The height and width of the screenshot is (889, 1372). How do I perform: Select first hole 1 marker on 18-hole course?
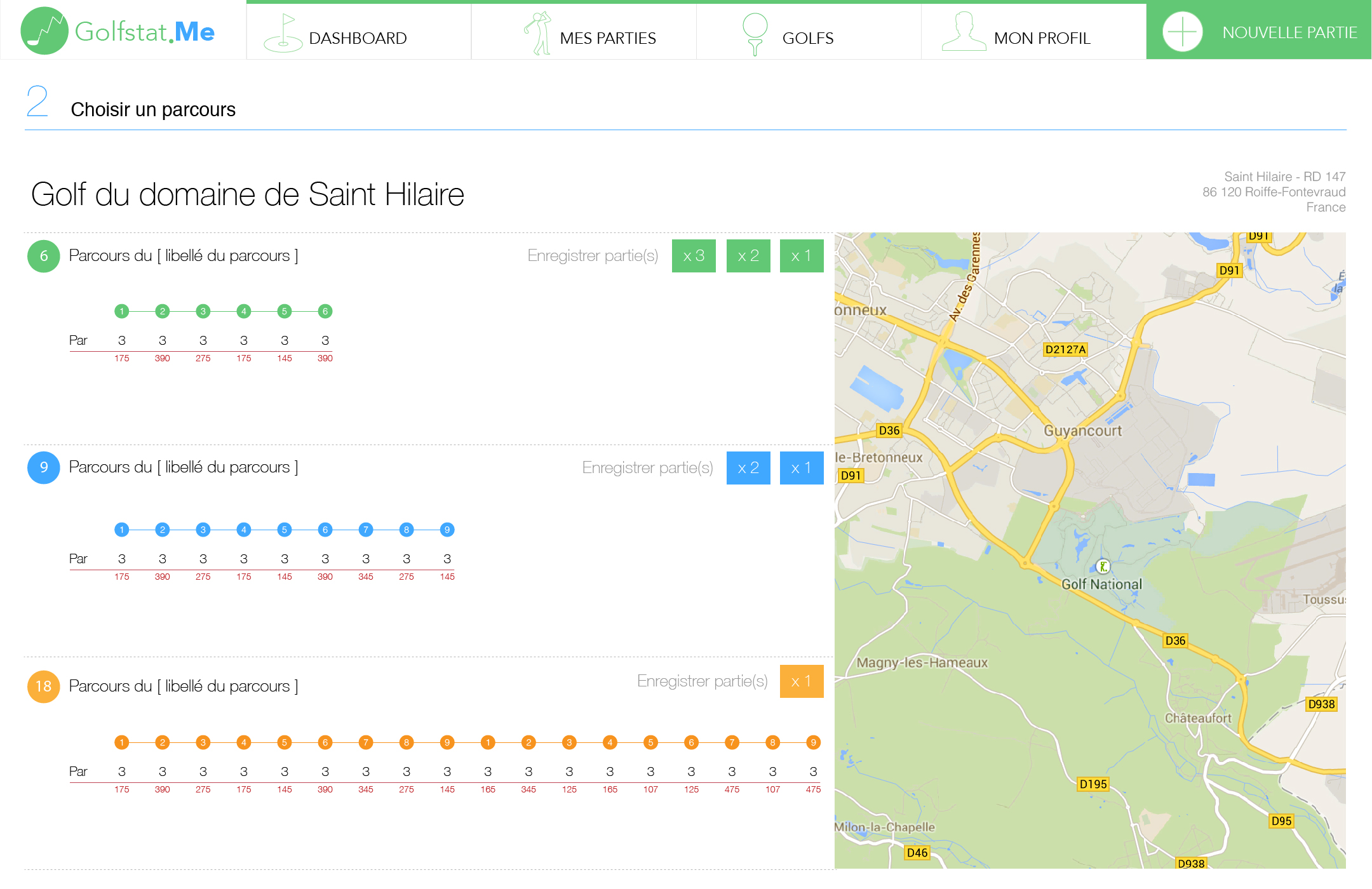(x=122, y=742)
